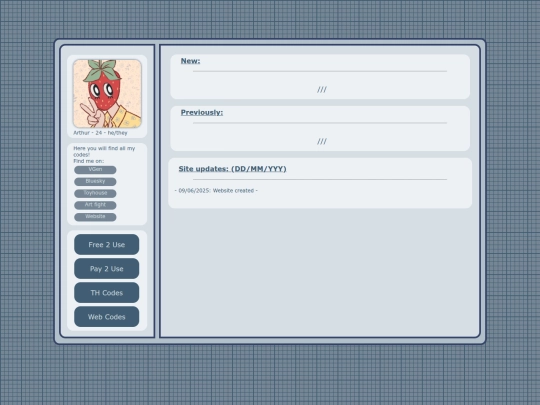Open the VGen link
This screenshot has height=405, width=540.
pos(95,170)
